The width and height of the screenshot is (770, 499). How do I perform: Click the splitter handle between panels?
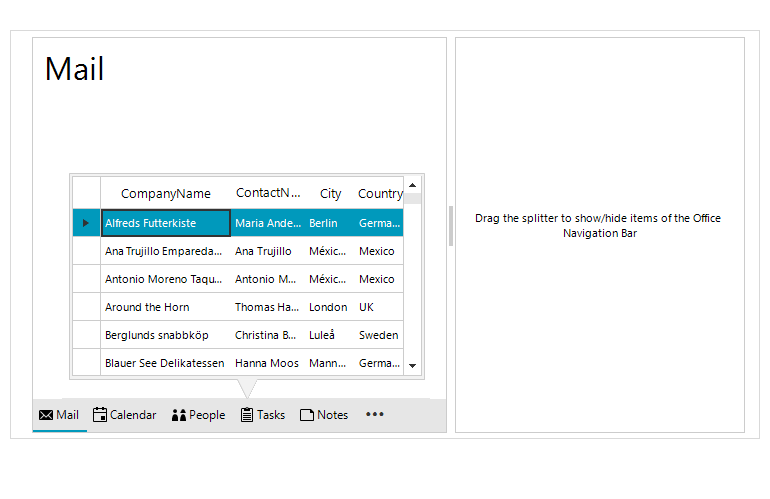(x=451, y=226)
